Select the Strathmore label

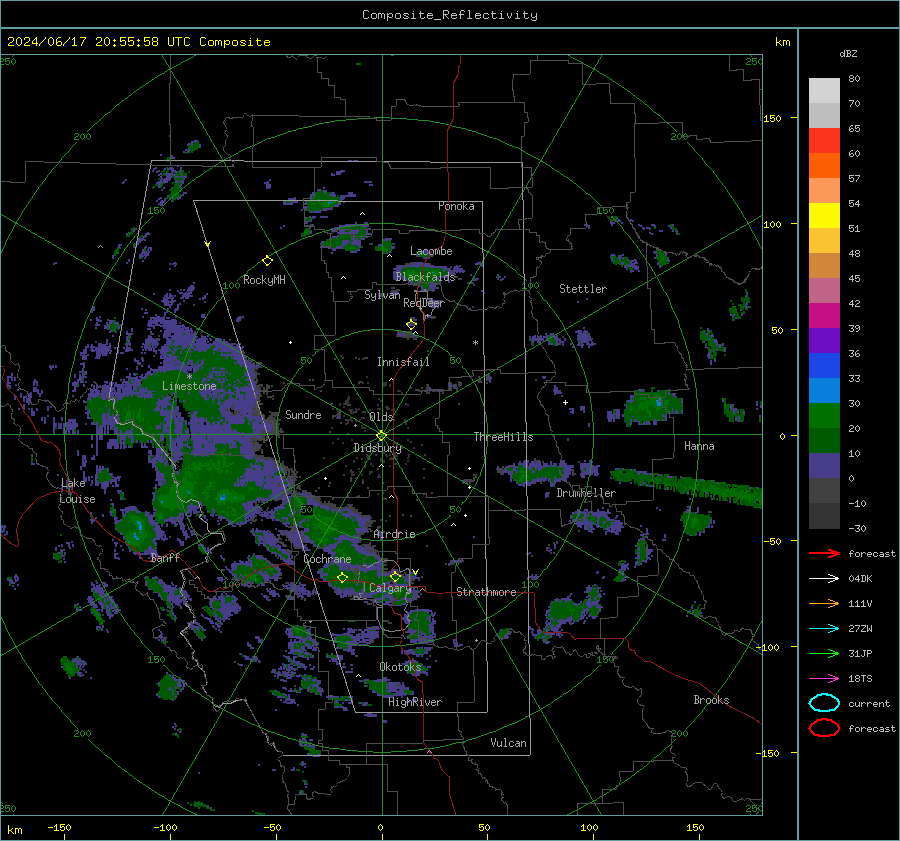pos(486,592)
